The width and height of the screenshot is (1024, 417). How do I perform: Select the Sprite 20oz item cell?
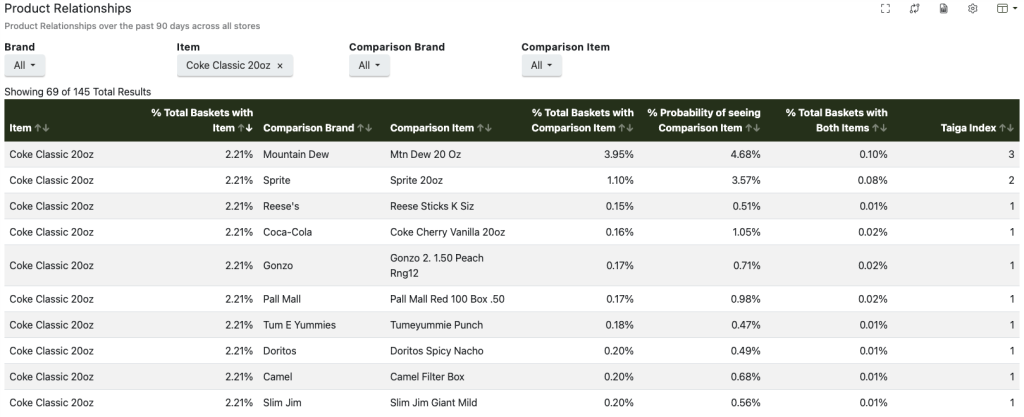point(416,180)
